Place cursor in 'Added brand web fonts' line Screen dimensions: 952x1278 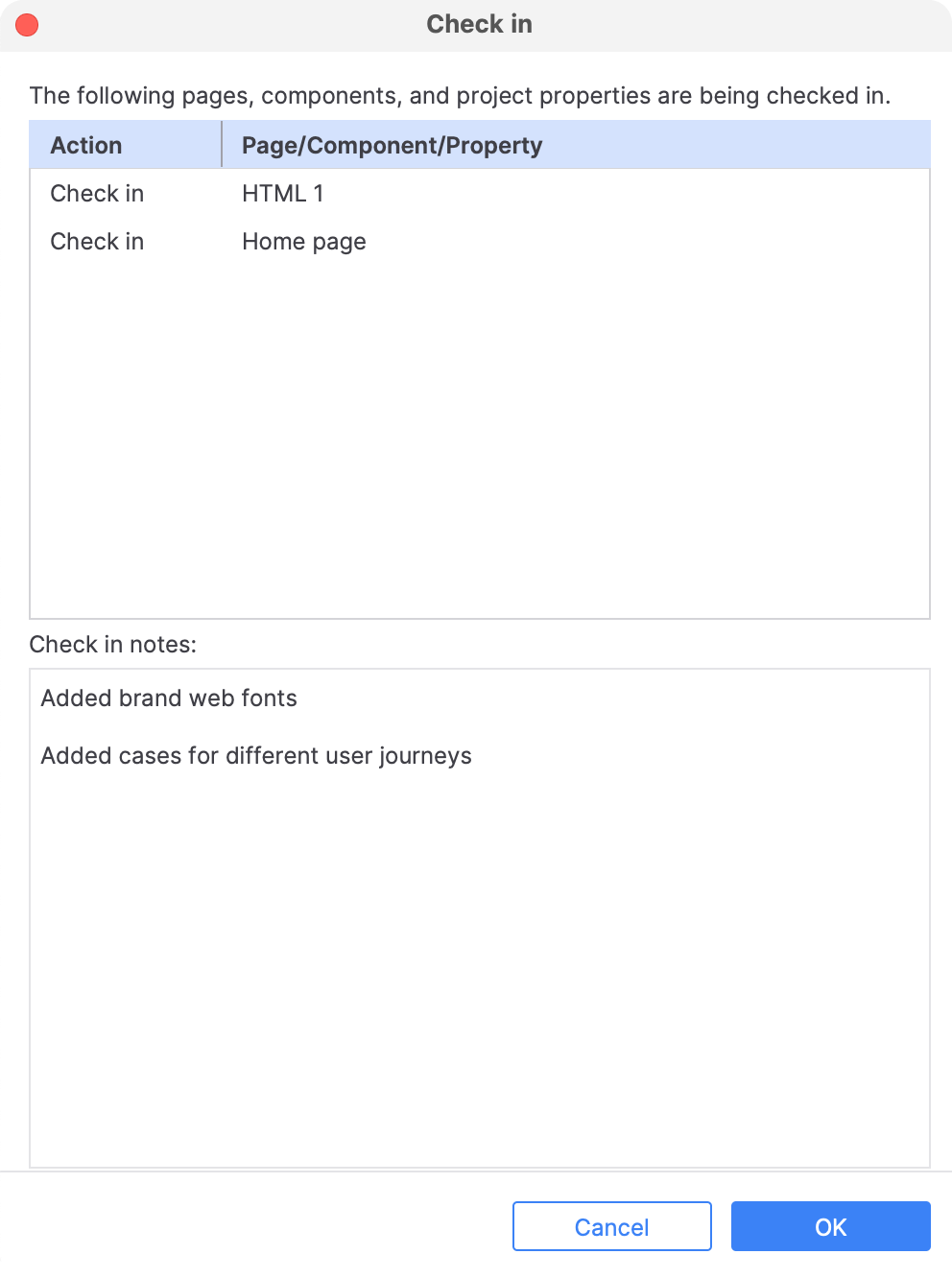169,698
